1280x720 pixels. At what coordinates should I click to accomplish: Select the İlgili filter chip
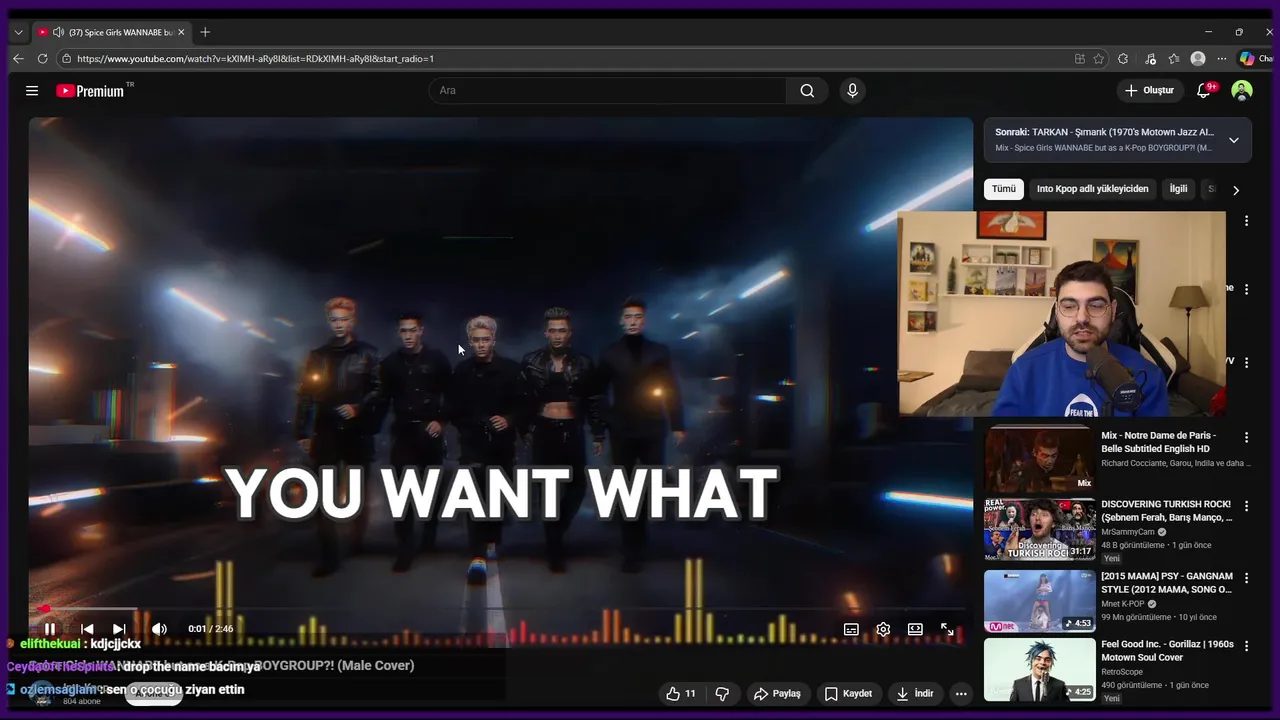(x=1179, y=189)
